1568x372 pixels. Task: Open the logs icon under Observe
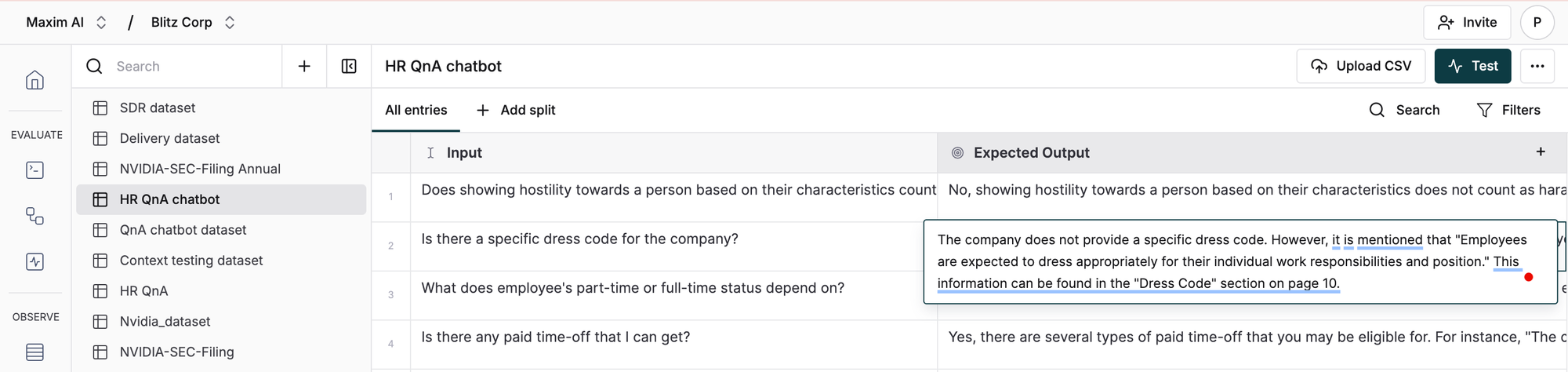coord(34,352)
